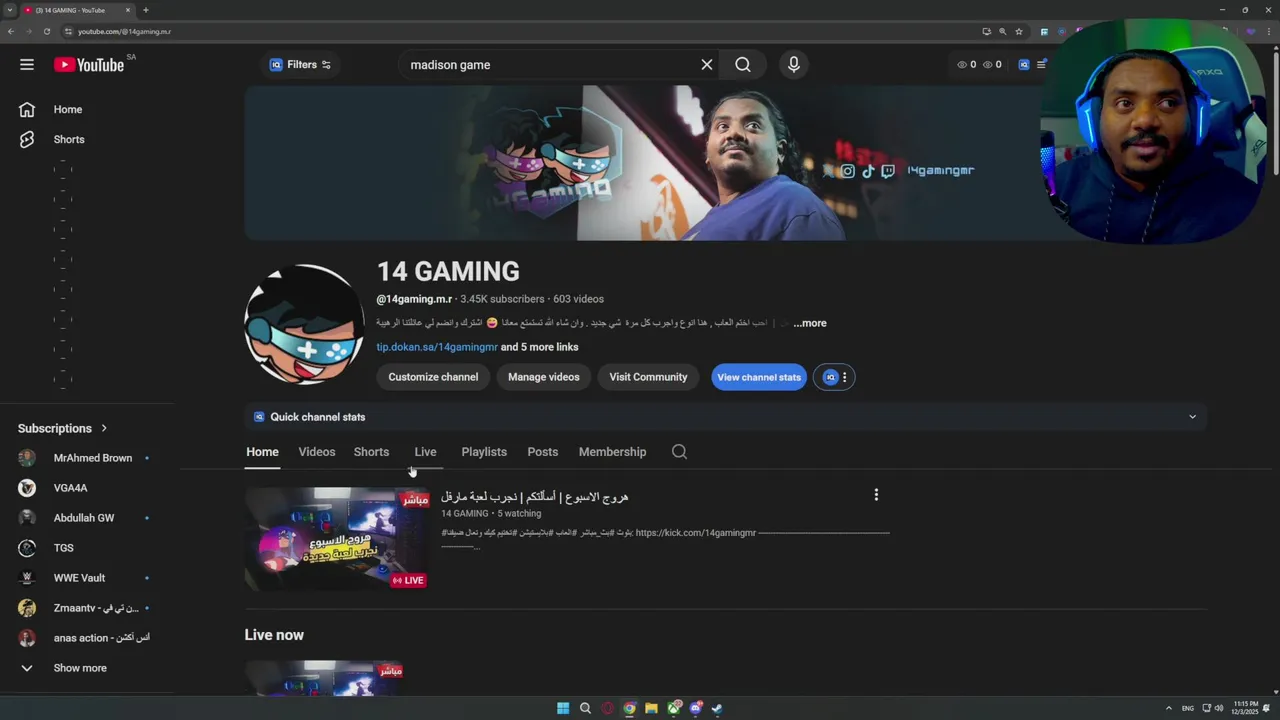The image size is (1280, 720).
Task: Click the Manage videos button
Action: (543, 377)
